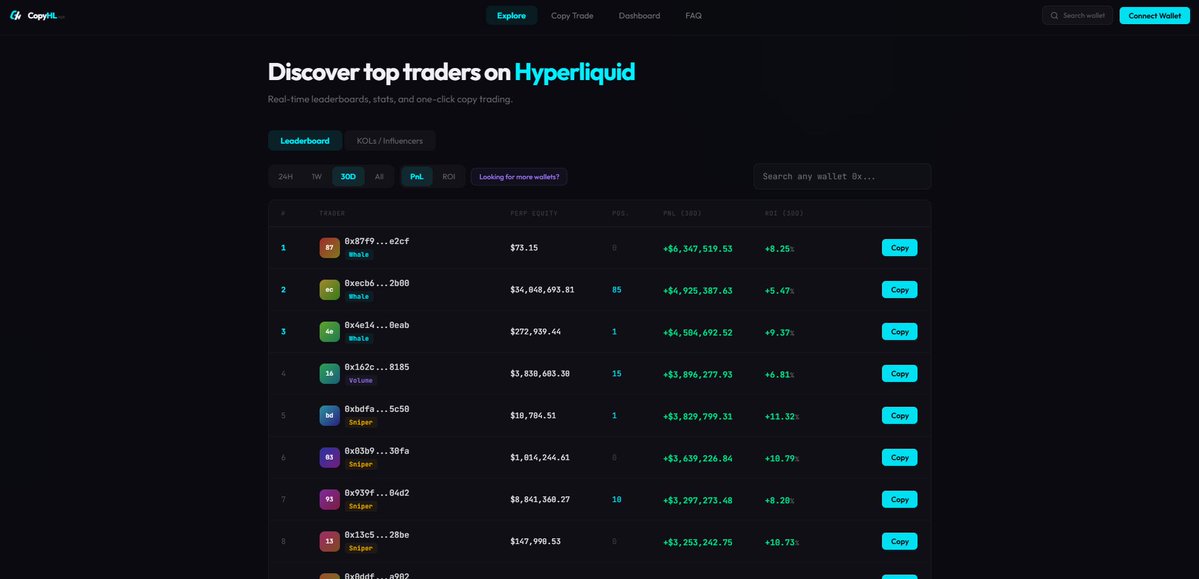Click the ROI (30D) column header
Screen dimensions: 1199x579
(784, 213)
